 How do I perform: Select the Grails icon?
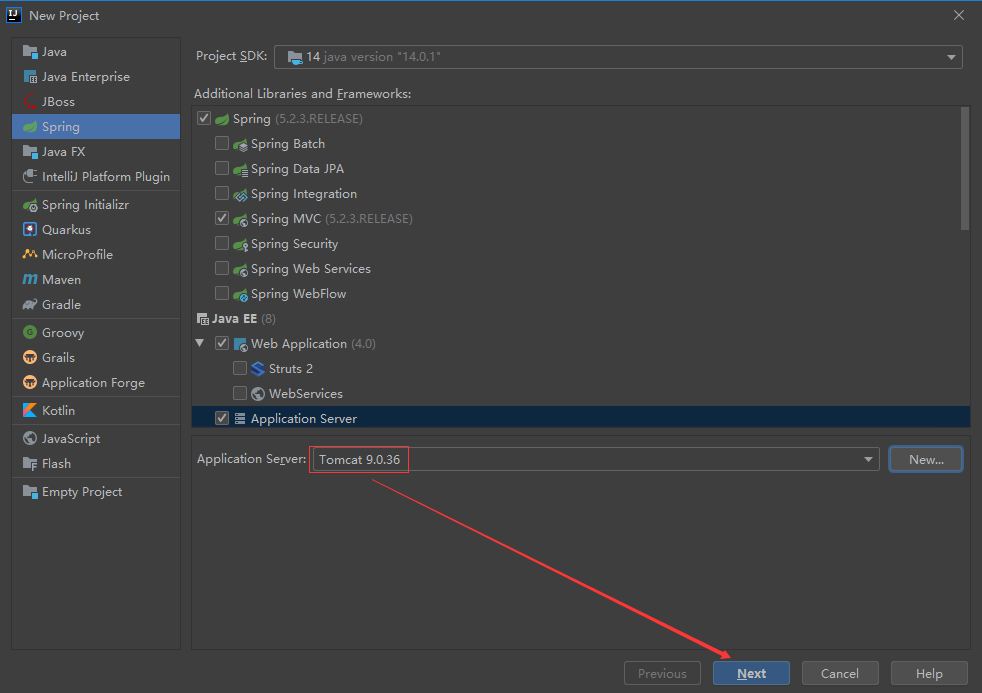(x=30, y=357)
